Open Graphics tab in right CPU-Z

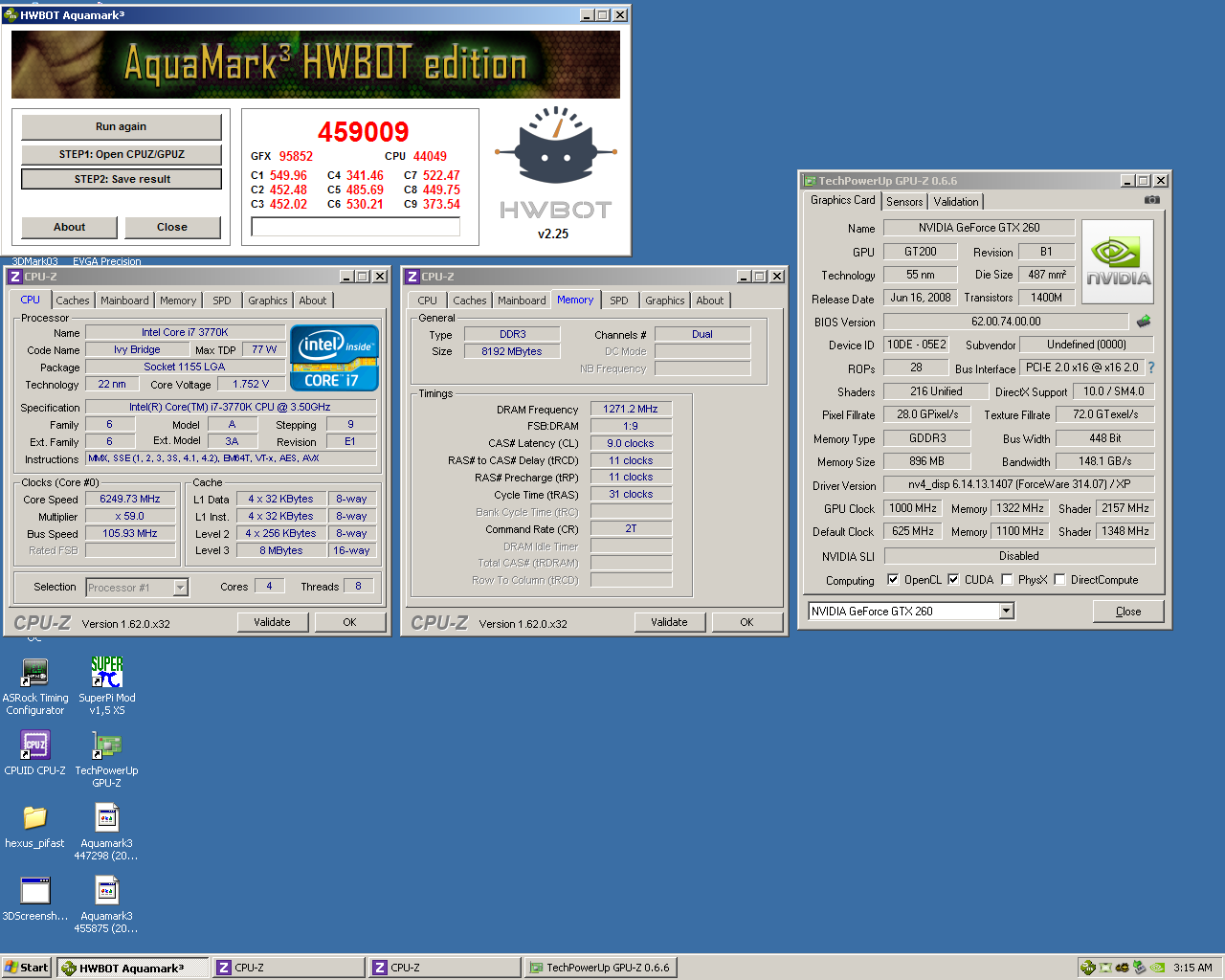pyautogui.click(x=665, y=301)
